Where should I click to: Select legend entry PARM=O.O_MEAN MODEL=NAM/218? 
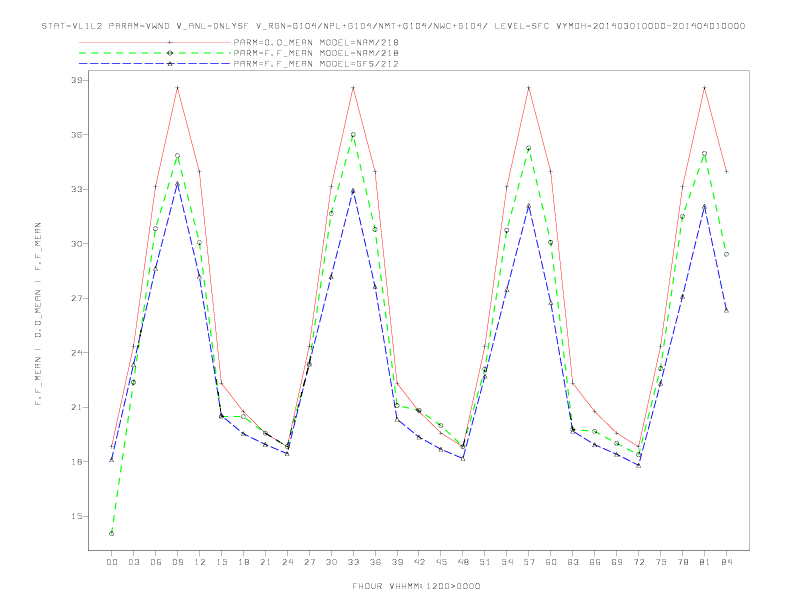tap(316, 42)
